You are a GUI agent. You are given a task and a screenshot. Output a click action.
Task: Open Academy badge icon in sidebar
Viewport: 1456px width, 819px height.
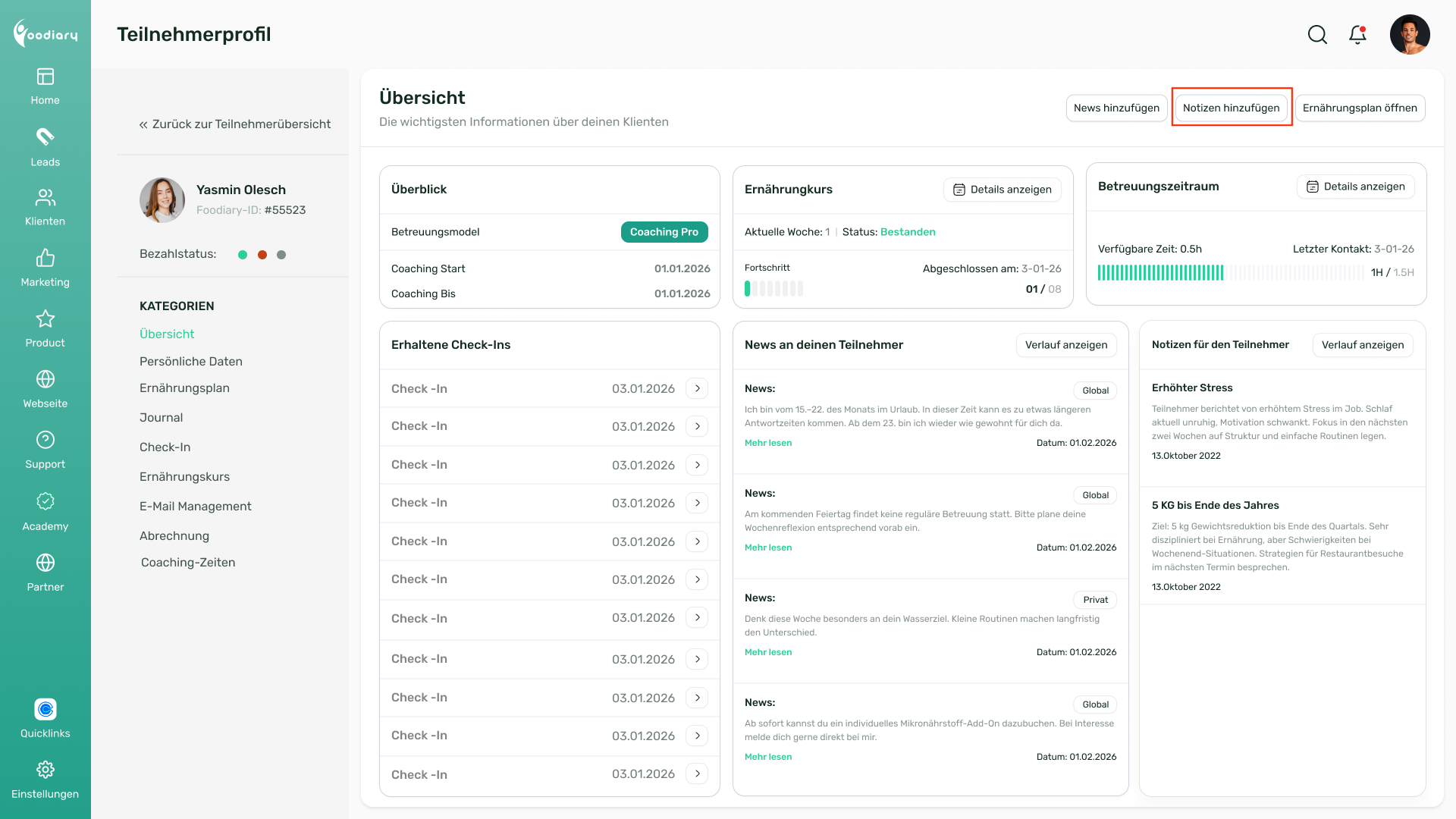point(45,502)
